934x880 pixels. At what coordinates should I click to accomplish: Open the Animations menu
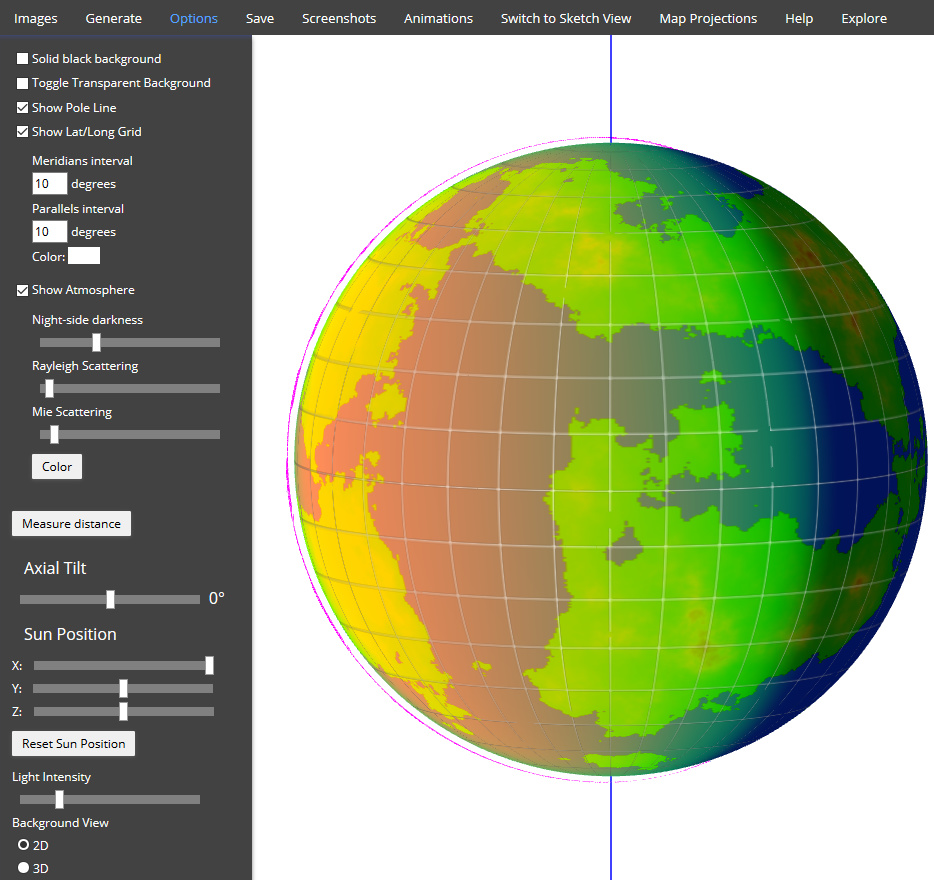pos(438,18)
